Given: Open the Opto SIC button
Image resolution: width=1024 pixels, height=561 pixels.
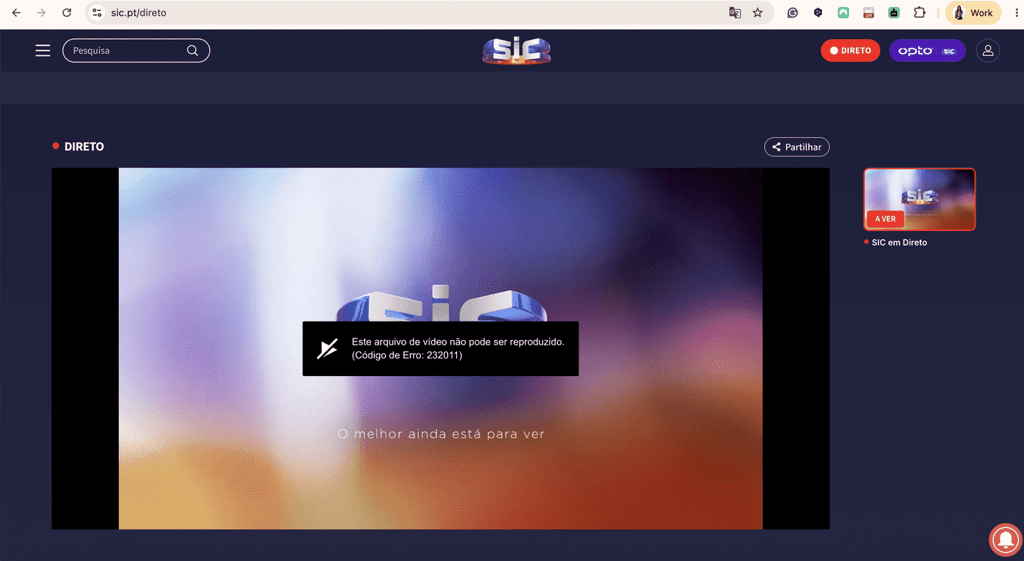Looking at the screenshot, I should (927, 50).
